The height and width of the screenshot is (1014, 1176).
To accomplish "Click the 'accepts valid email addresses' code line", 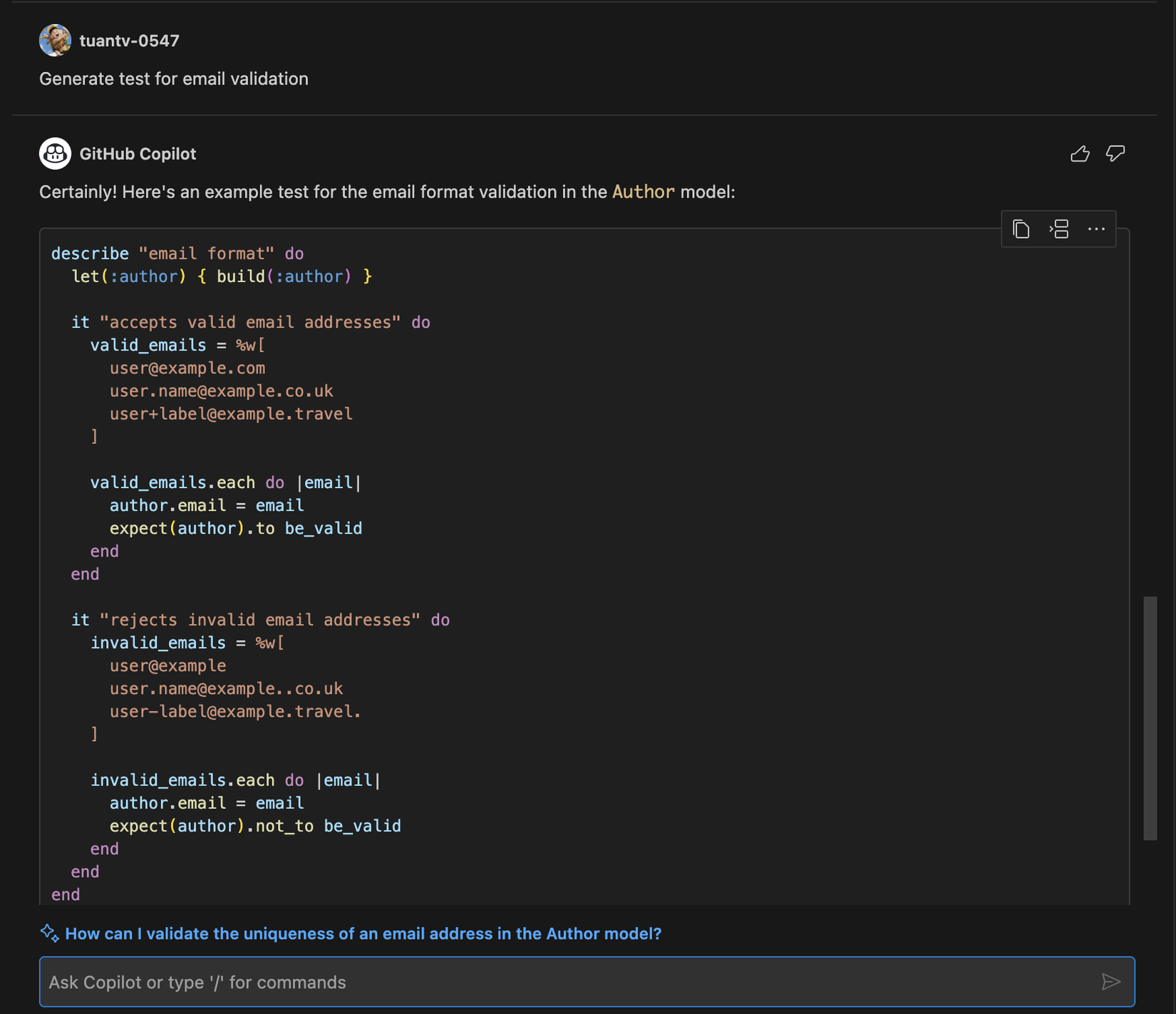I will 250,322.
